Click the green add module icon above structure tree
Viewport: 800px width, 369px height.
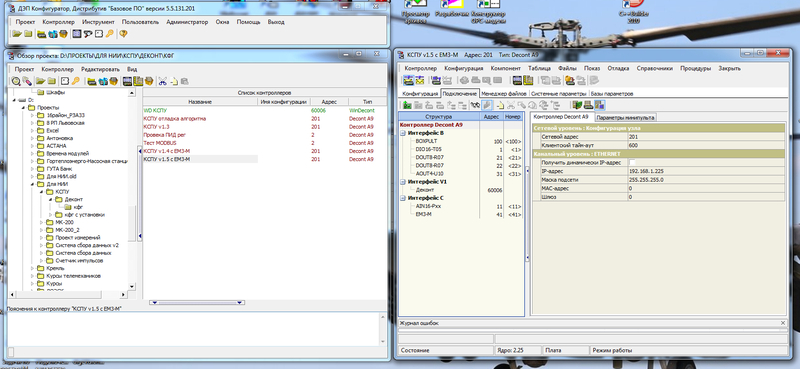click(x=407, y=105)
